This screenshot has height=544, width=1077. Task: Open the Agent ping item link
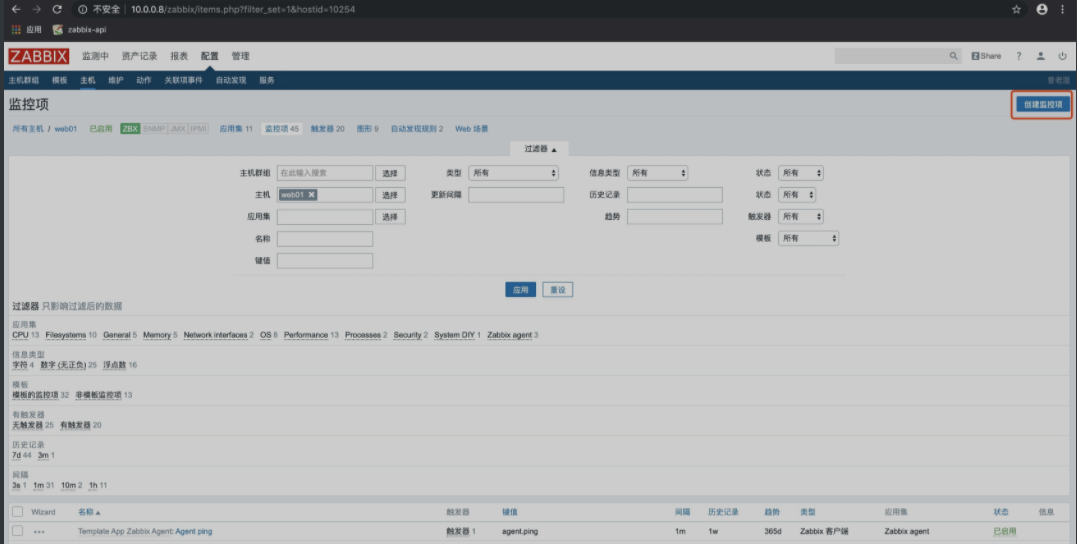(194, 532)
